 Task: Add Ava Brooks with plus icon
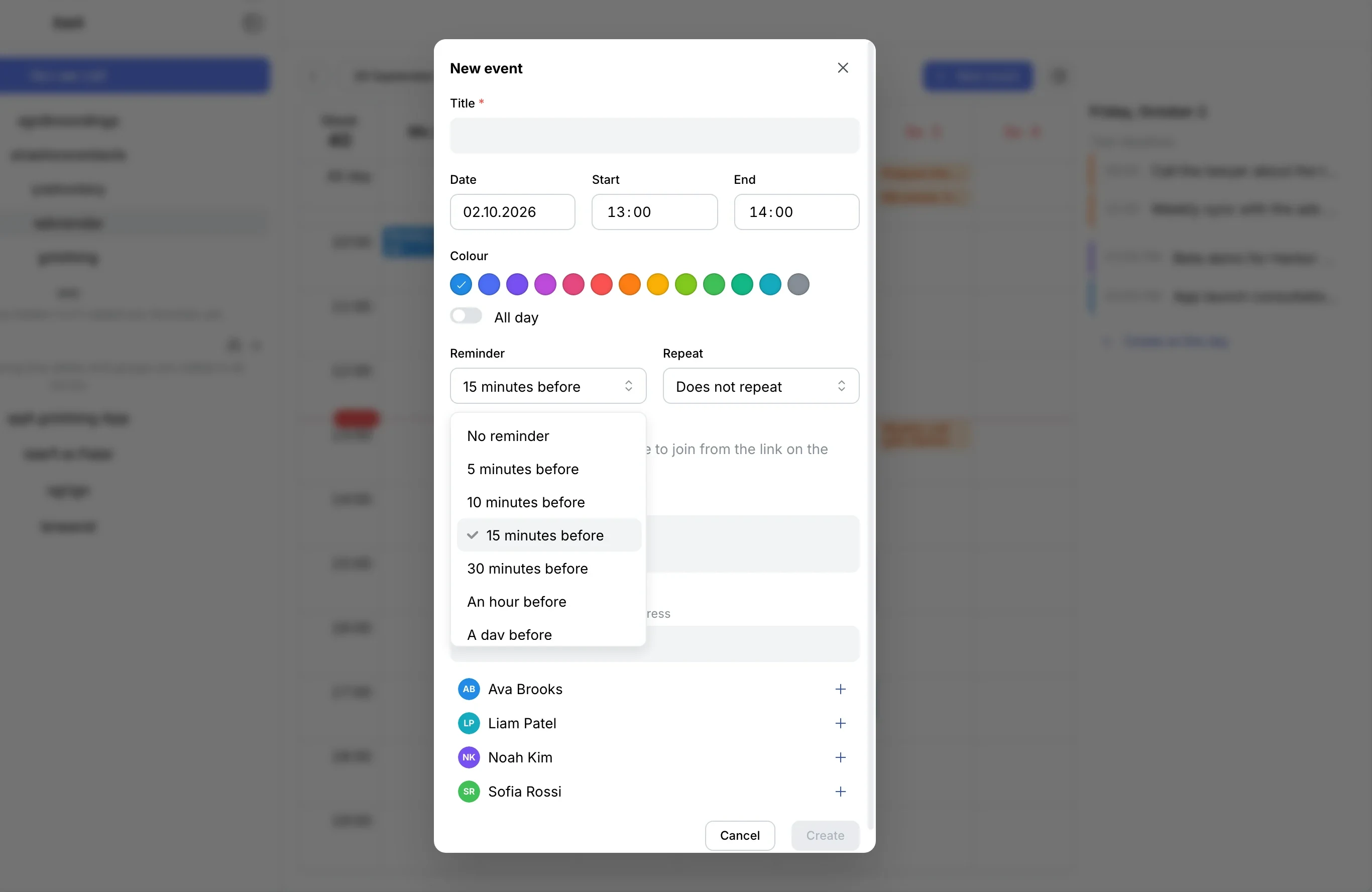840,689
